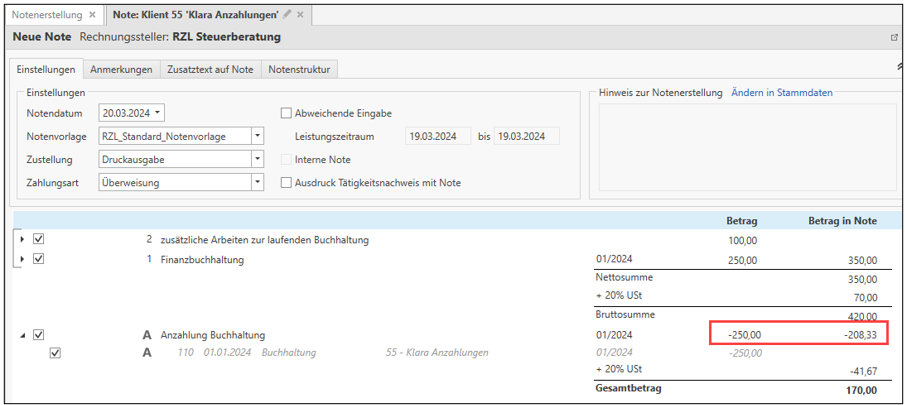The width and height of the screenshot is (905, 405).
Task: Click the pop-out window icon at top right
Action: point(894,38)
